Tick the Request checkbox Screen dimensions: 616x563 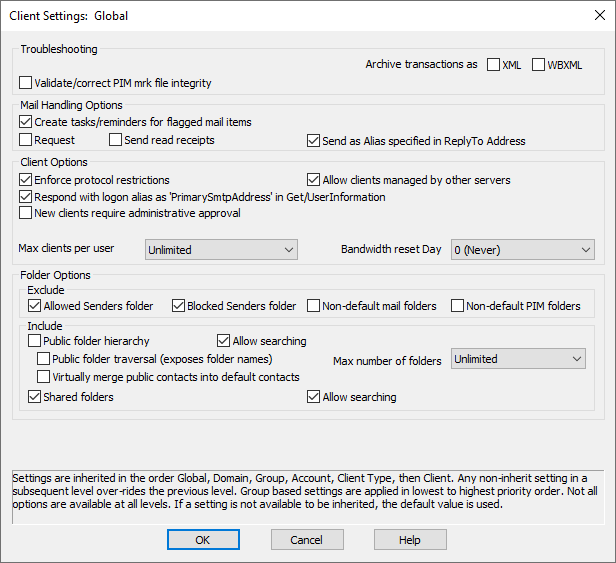click(x=26, y=140)
